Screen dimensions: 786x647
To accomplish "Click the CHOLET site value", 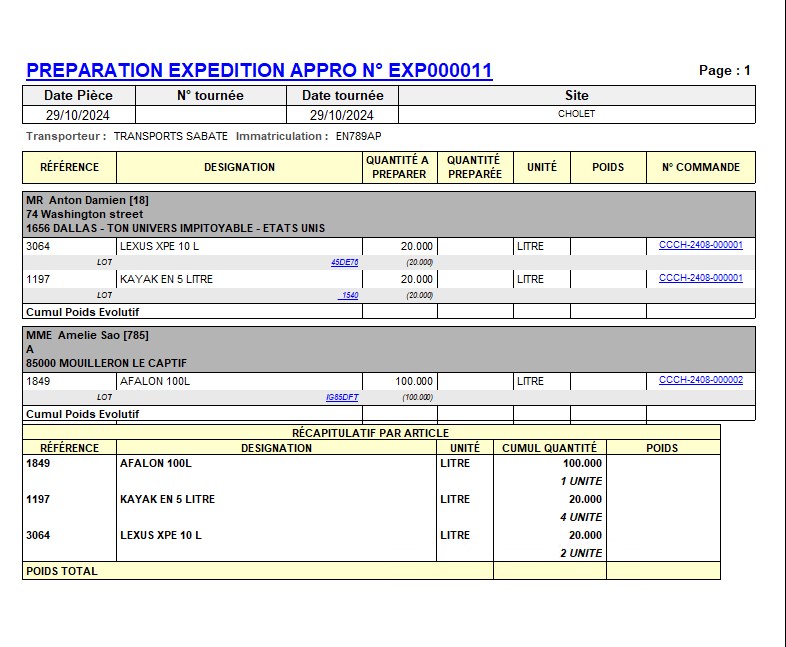I will [x=576, y=114].
